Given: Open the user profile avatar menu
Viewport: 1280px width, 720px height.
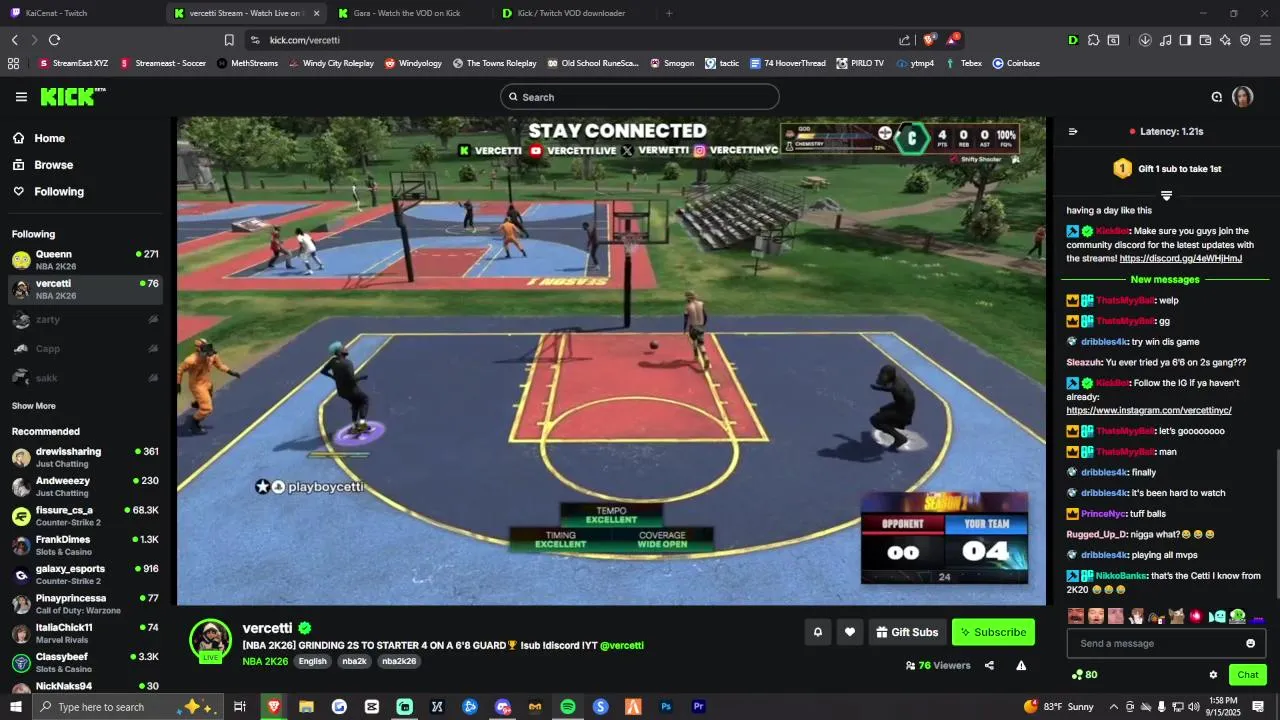Looking at the screenshot, I should (x=1242, y=97).
